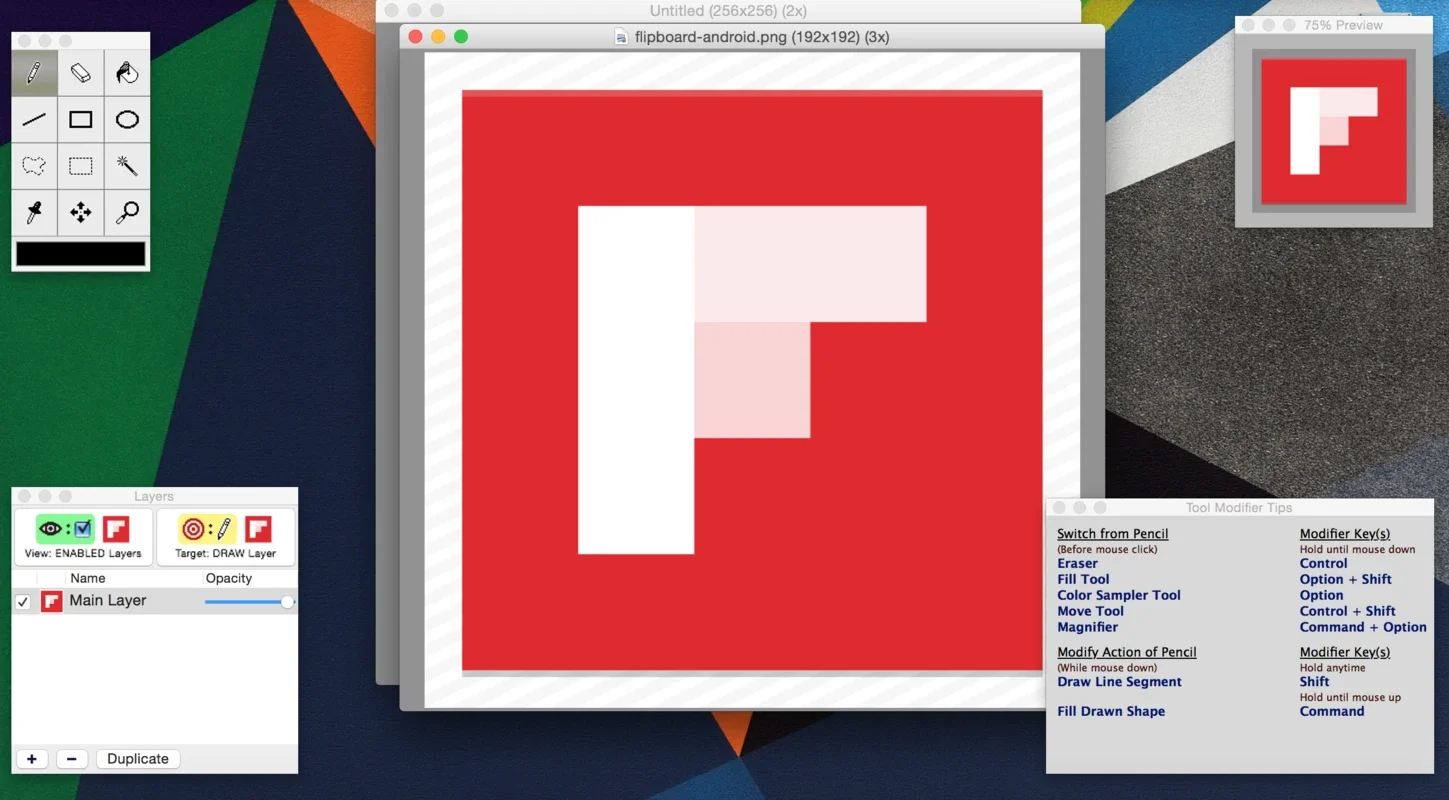Click the white F shape on canvas
This screenshot has width=1449, height=800.
coord(636,380)
